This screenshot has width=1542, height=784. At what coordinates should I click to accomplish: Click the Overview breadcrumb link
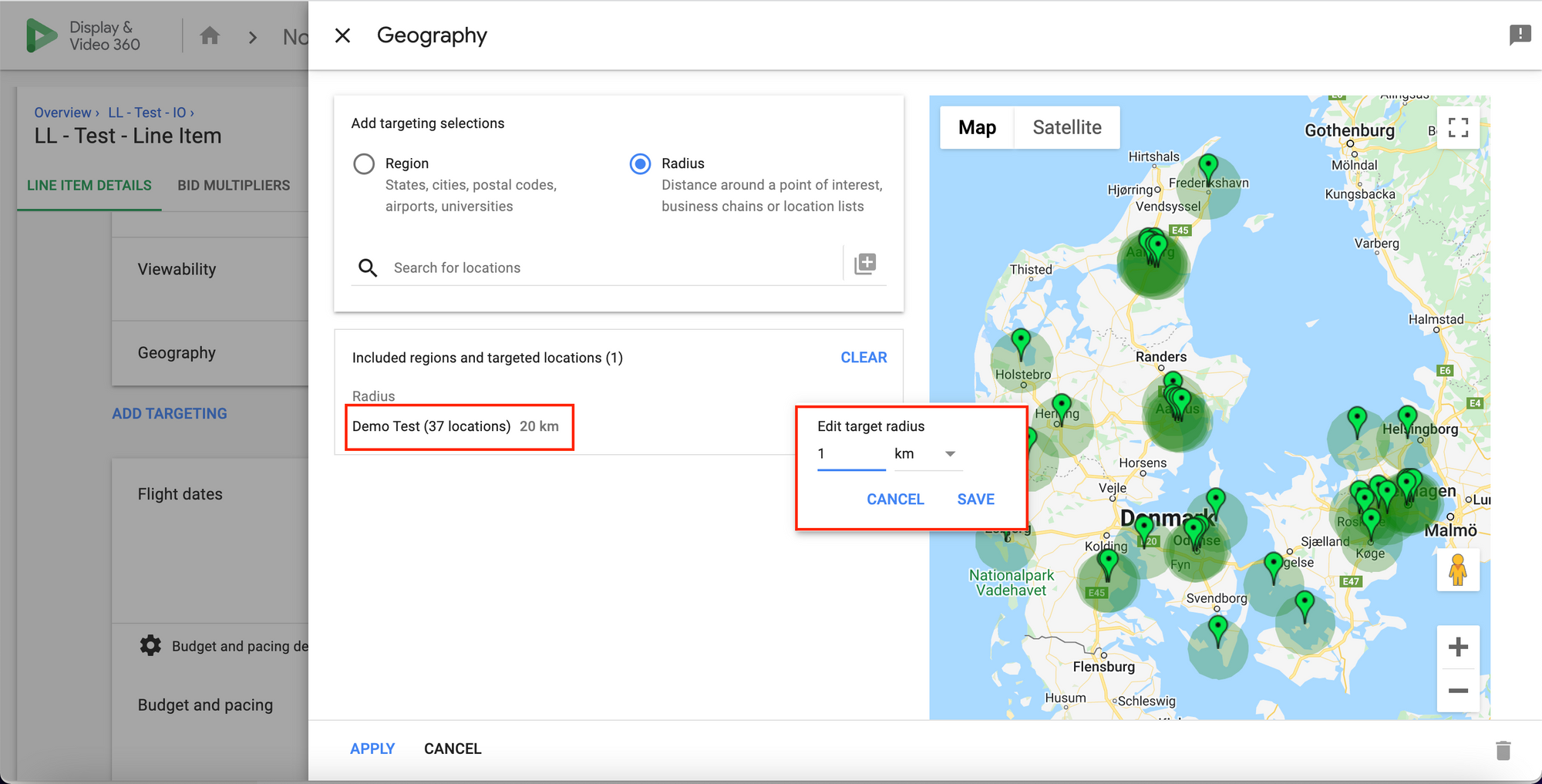pos(62,113)
